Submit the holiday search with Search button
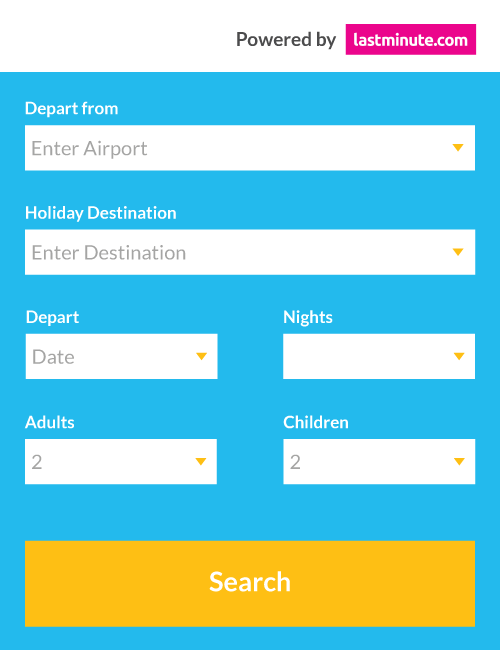This screenshot has width=500, height=650. [250, 584]
